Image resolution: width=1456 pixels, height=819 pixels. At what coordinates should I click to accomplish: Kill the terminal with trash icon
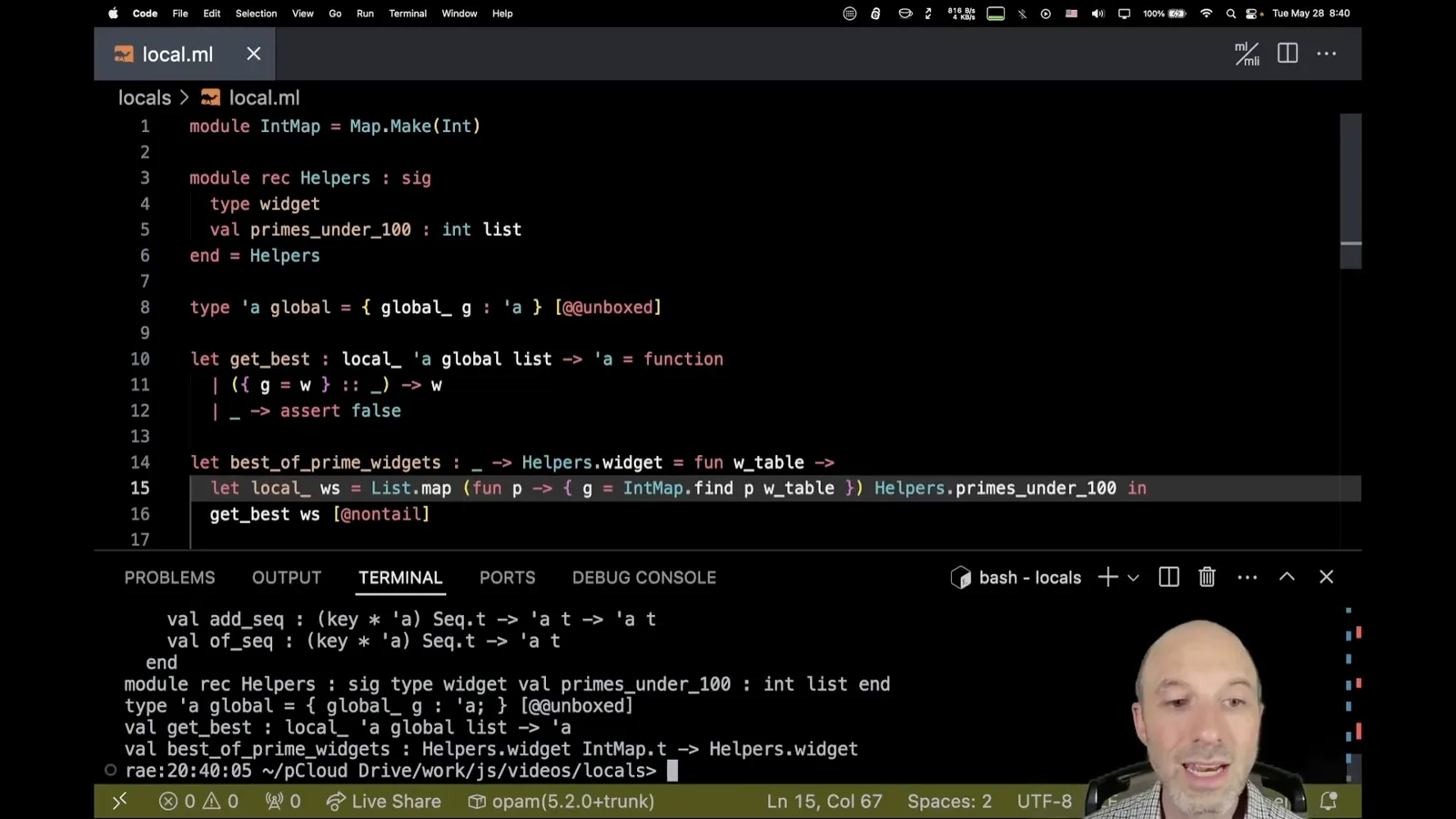1207,577
